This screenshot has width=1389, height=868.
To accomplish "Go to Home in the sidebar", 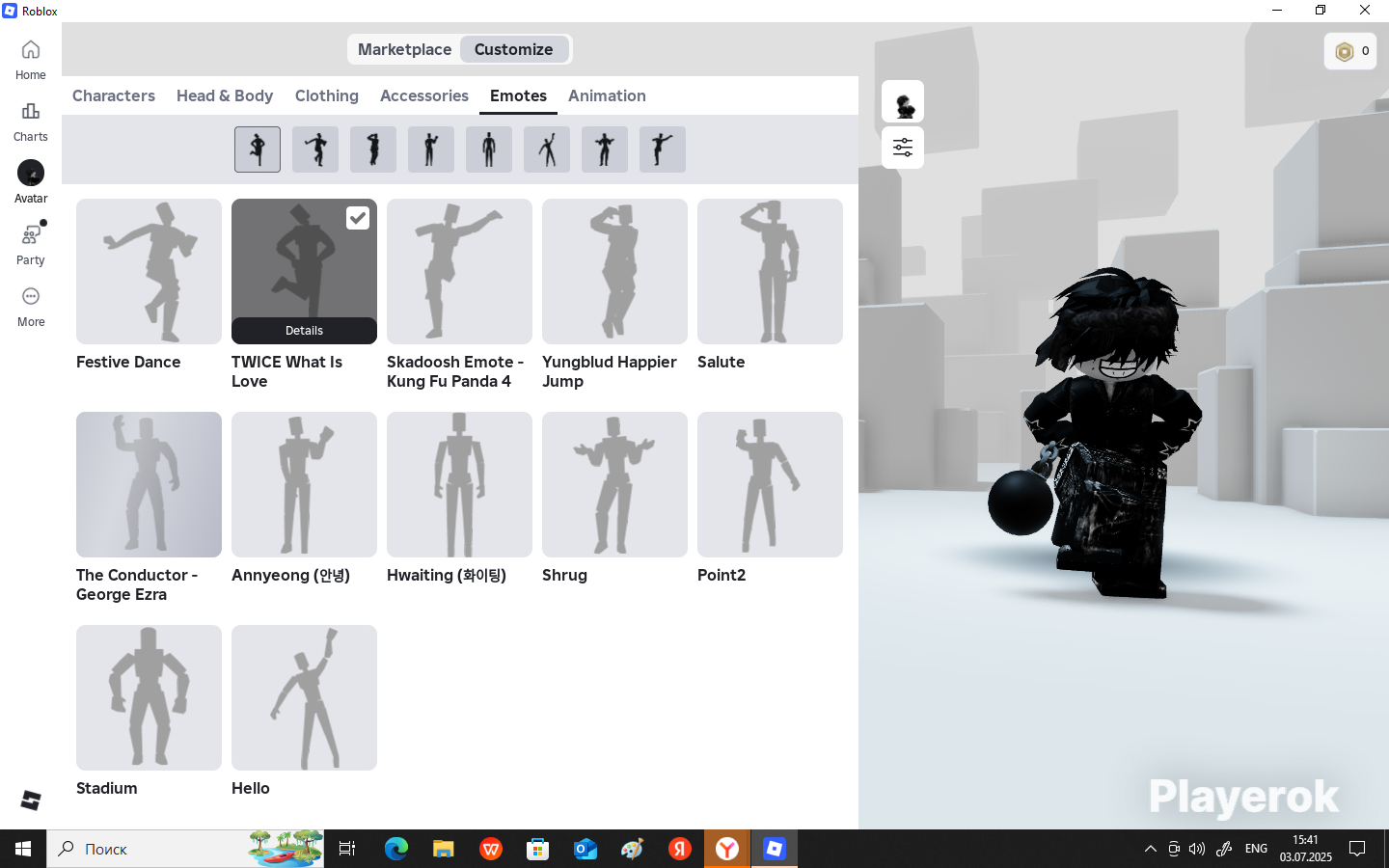I will click(31, 60).
